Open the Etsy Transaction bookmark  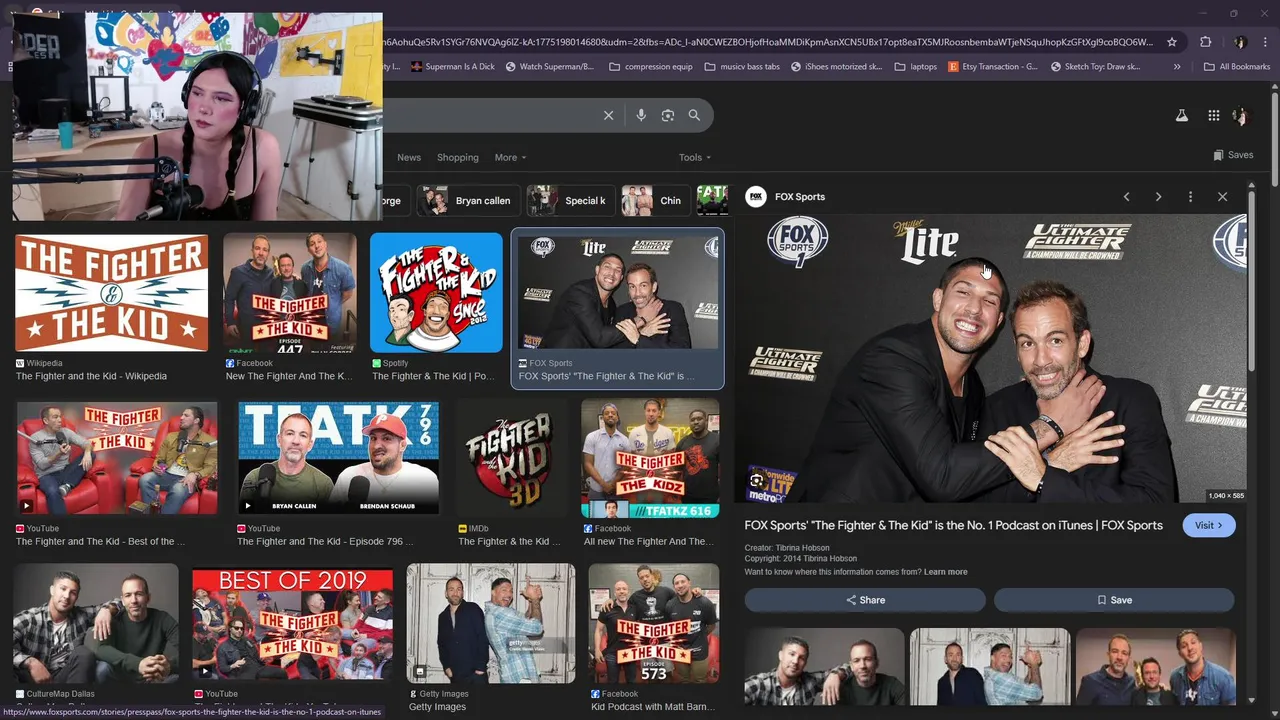point(993,67)
